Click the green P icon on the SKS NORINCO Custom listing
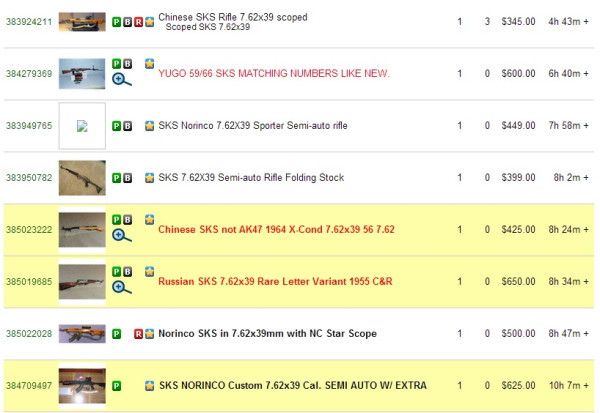600x413 pixels. coord(116,386)
